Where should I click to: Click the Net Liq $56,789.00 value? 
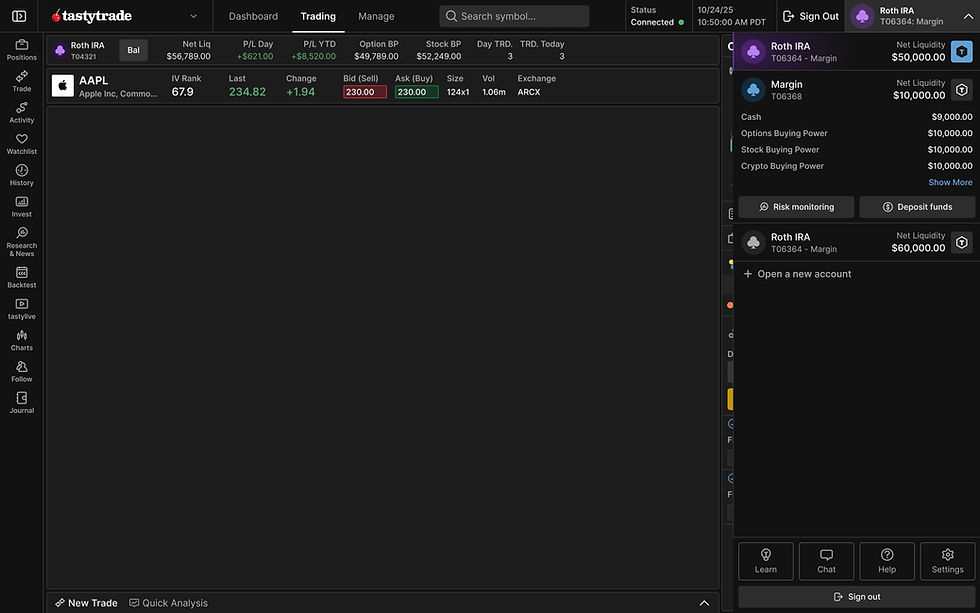(x=188, y=56)
